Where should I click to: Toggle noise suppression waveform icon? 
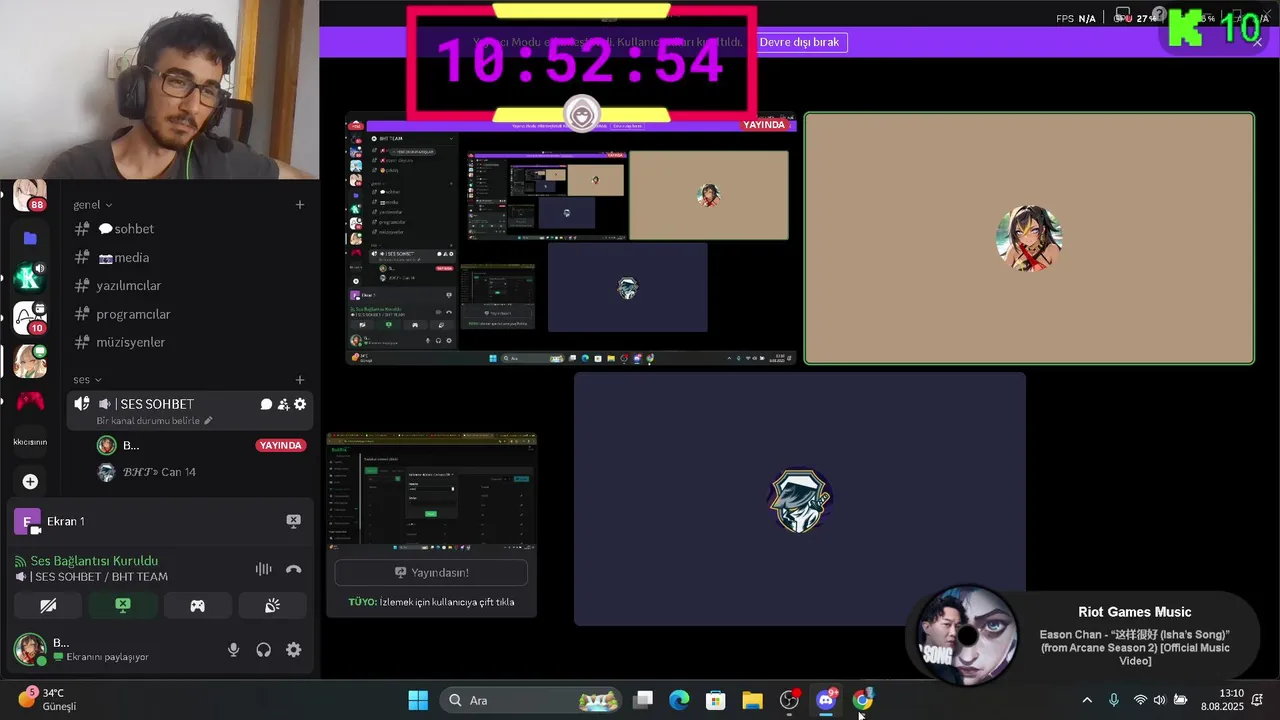263,569
